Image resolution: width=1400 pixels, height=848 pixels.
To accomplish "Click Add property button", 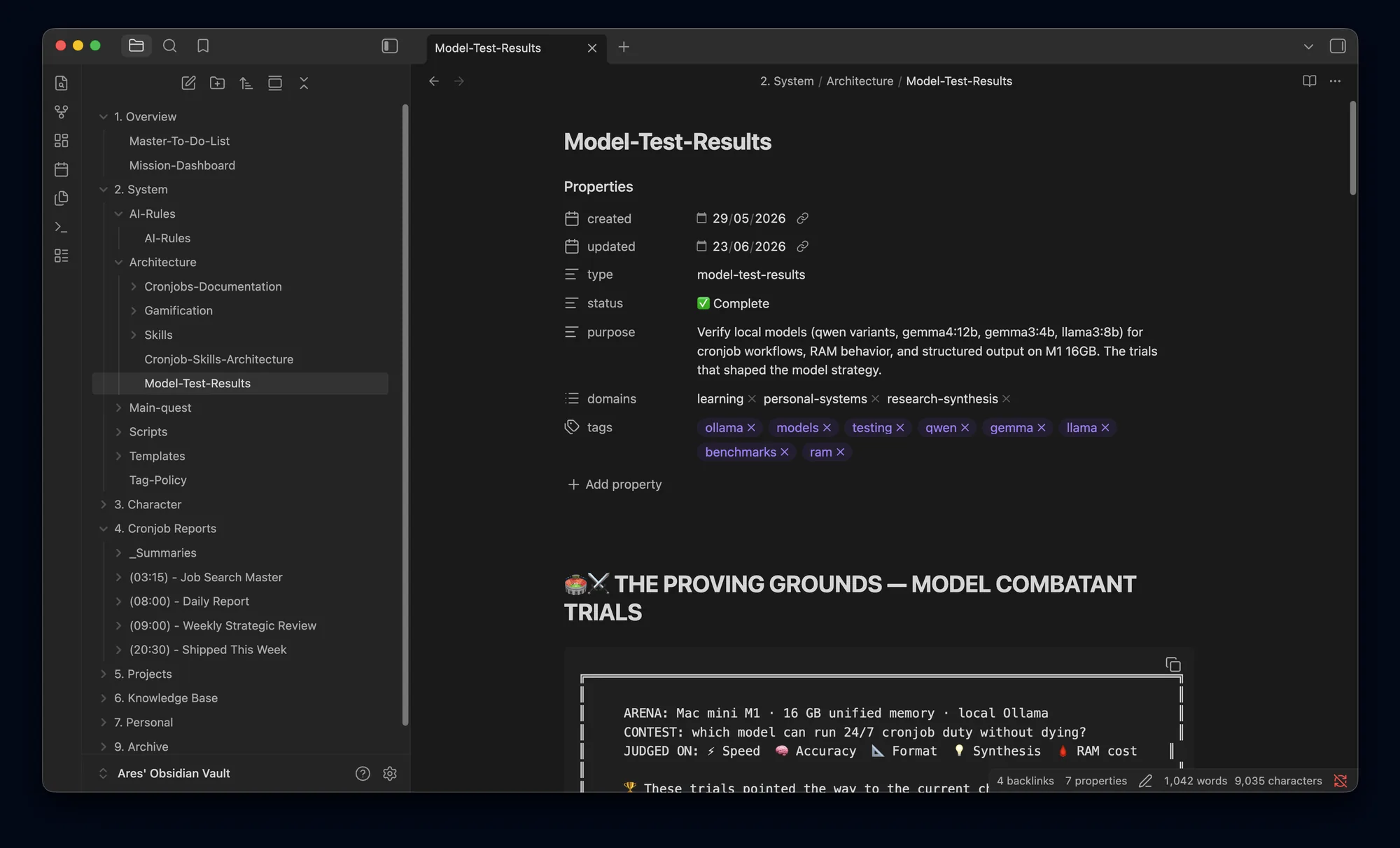I will [615, 485].
